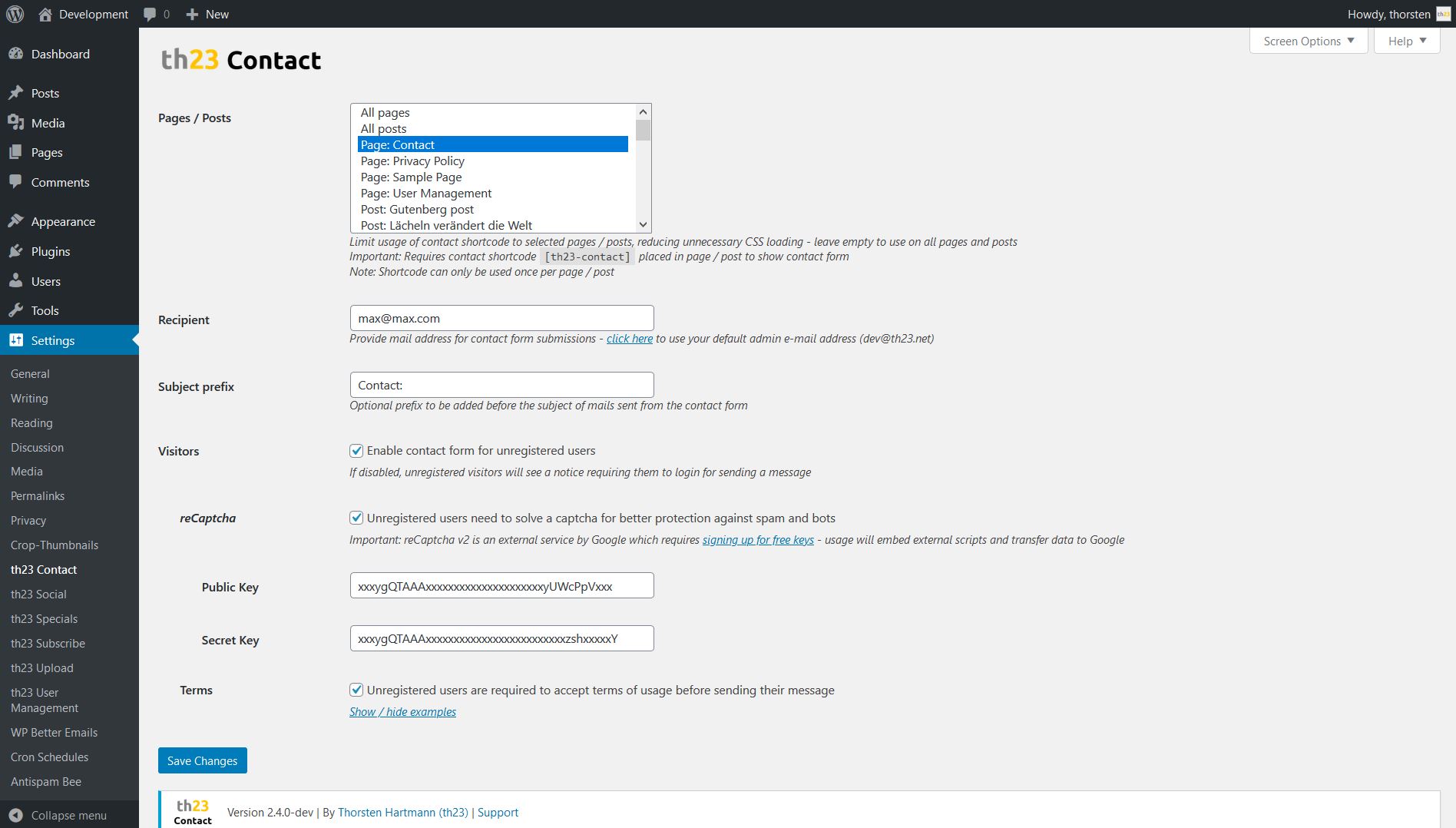Viewport: 1456px width, 828px height.
Task: Select Page: User Management option
Action: point(493,193)
